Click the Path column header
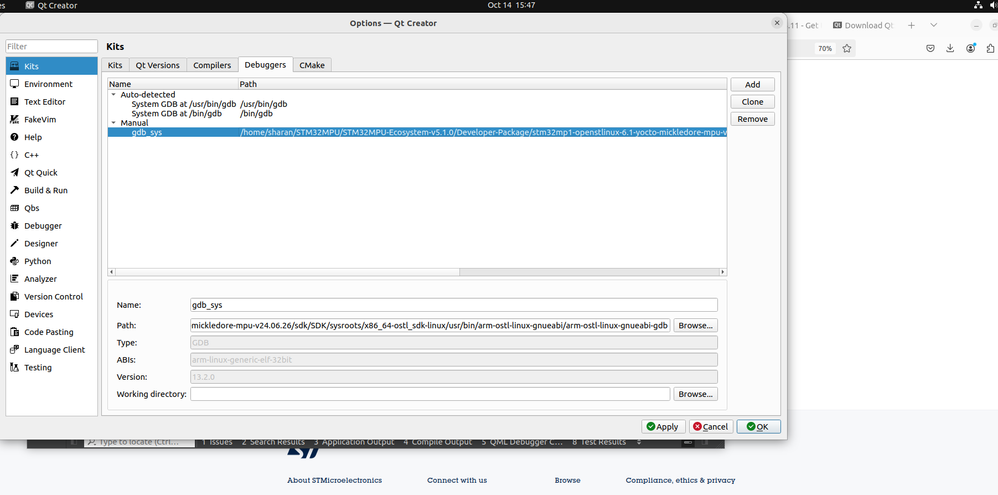Image resolution: width=998 pixels, height=495 pixels. (x=482, y=84)
